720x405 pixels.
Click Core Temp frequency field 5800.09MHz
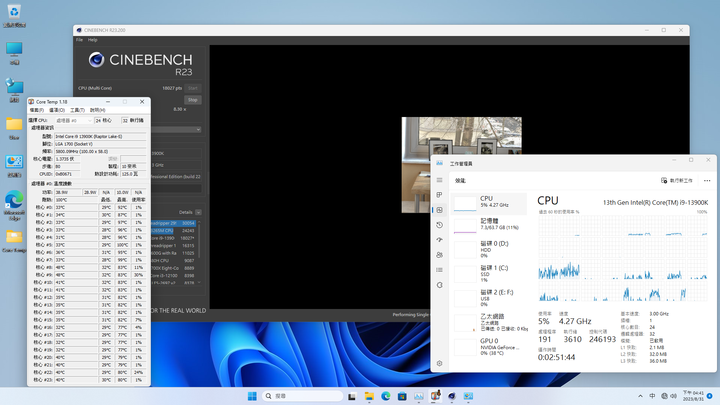point(100,151)
